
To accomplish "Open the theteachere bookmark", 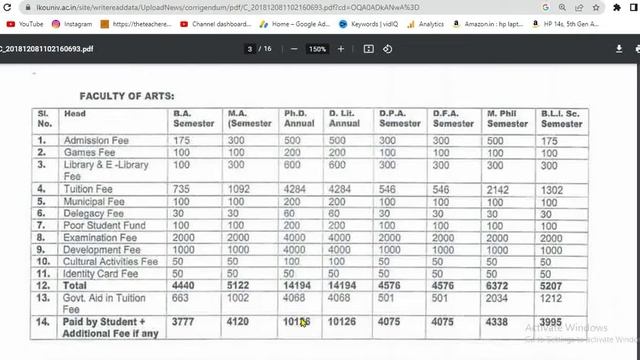I will 136,24.
